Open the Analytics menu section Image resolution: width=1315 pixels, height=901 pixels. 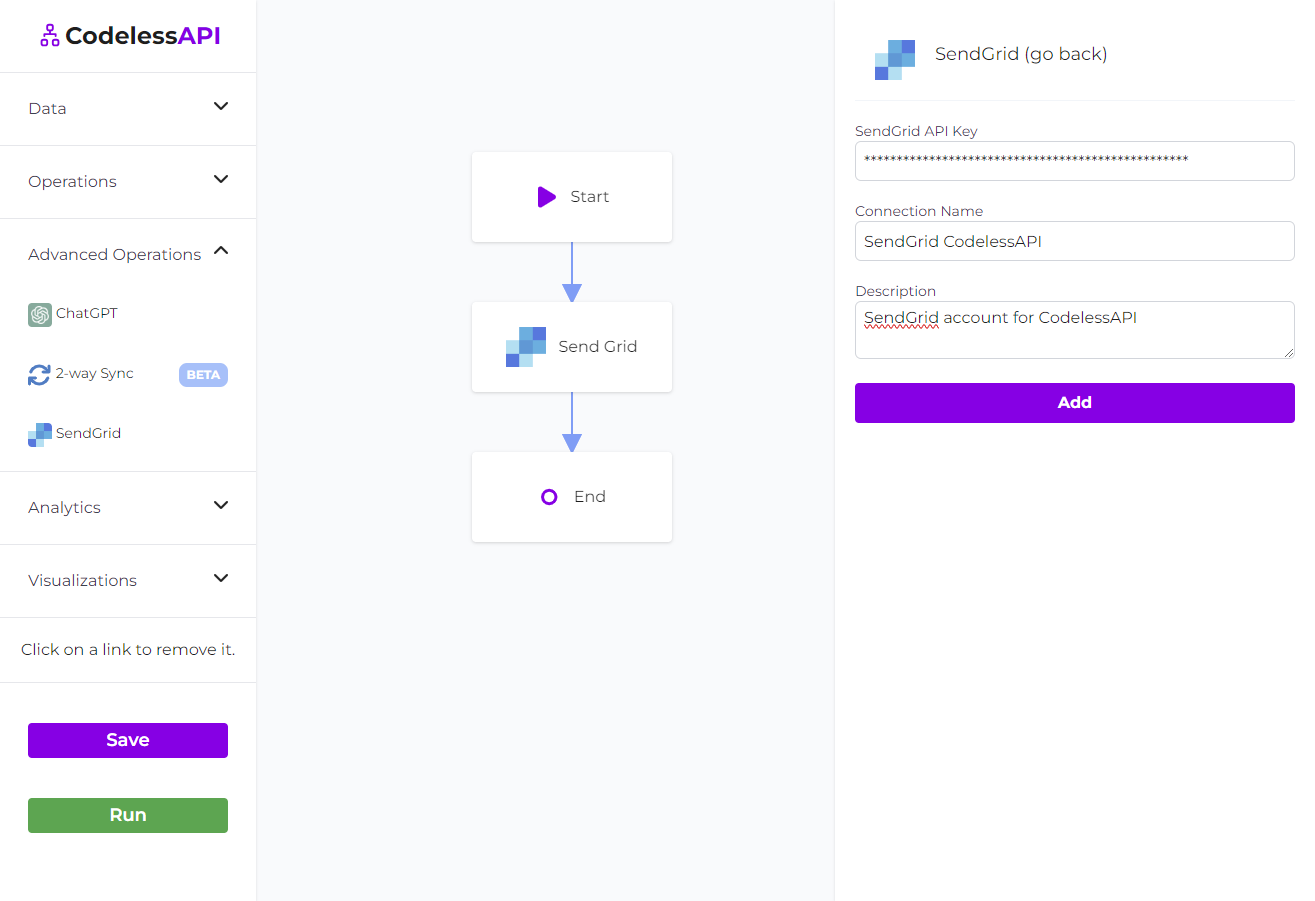(x=128, y=508)
